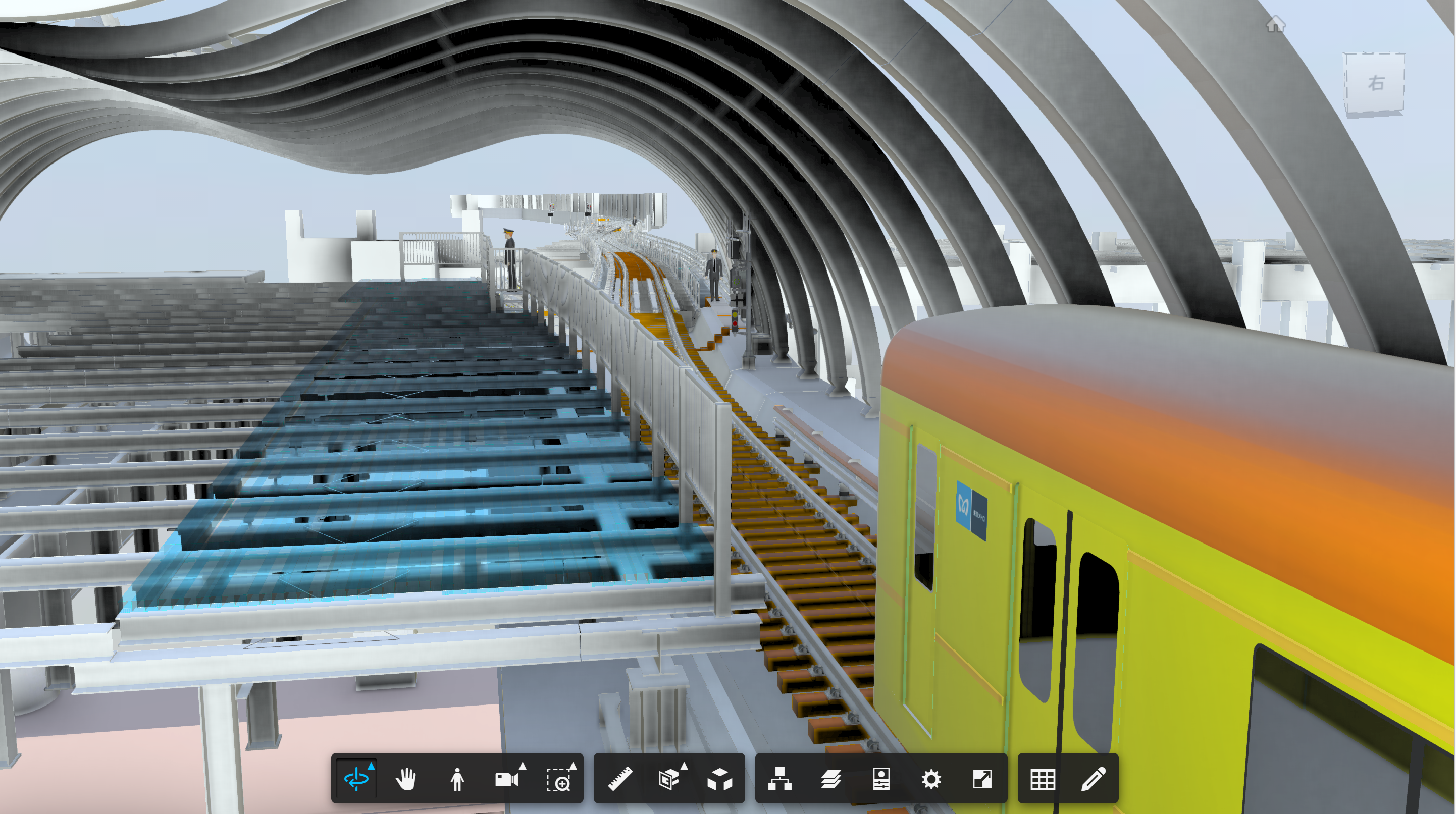This screenshot has height=814, width=1456.
Task: Click the ViewCube 右 face
Action: click(1375, 83)
